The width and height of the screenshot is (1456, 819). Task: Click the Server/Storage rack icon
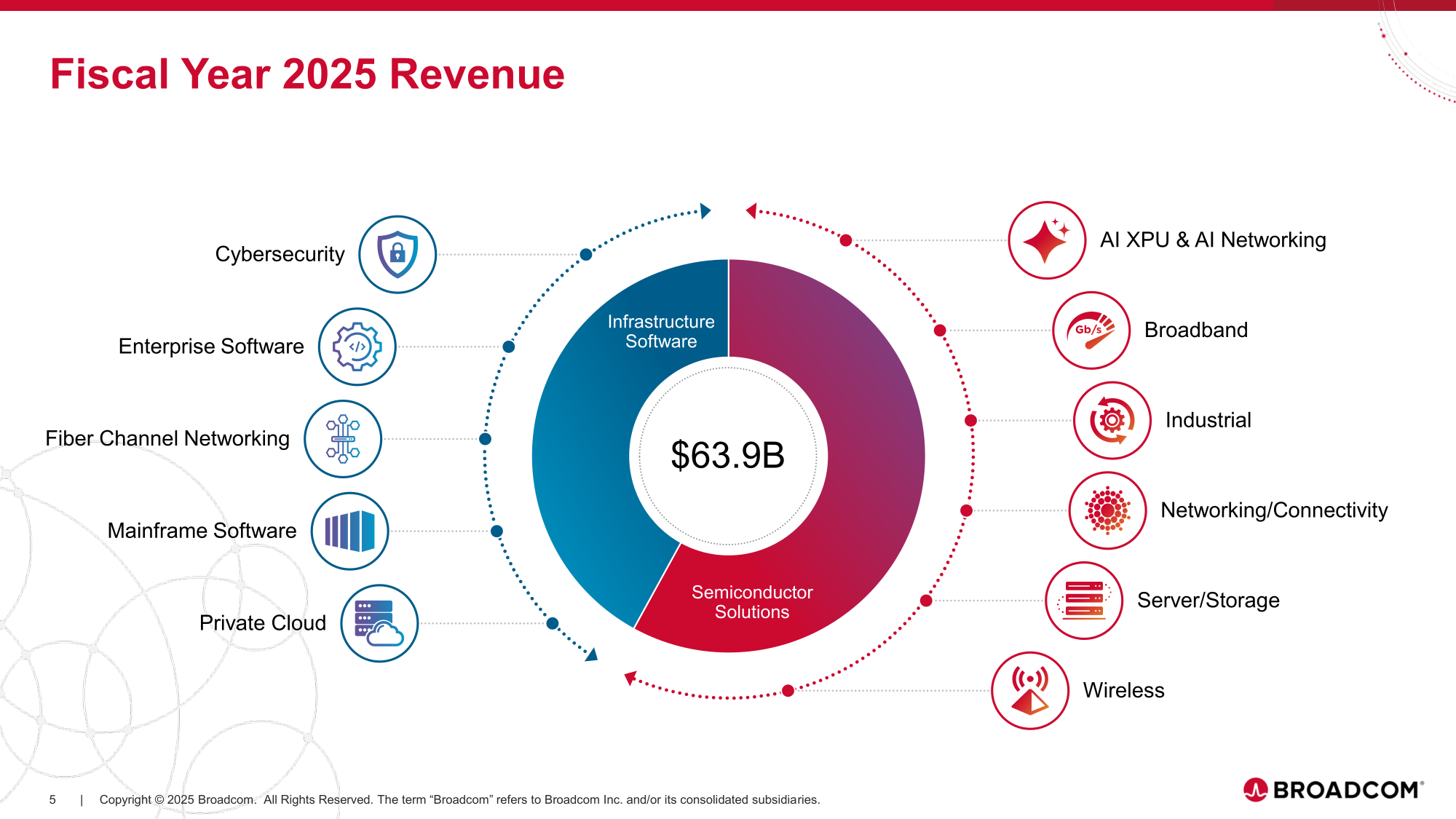(1084, 601)
